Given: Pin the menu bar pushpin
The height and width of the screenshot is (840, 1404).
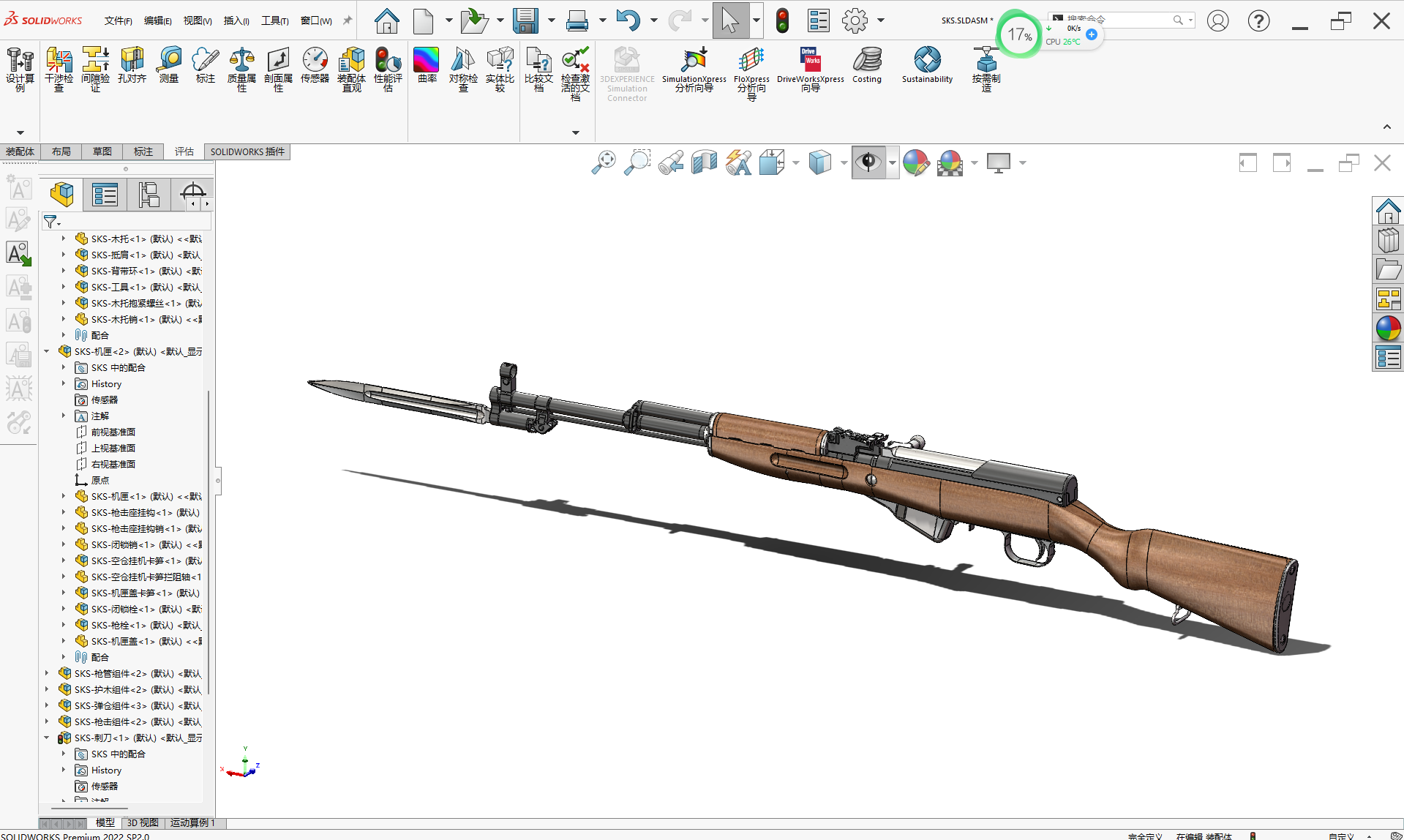Looking at the screenshot, I should [348, 20].
